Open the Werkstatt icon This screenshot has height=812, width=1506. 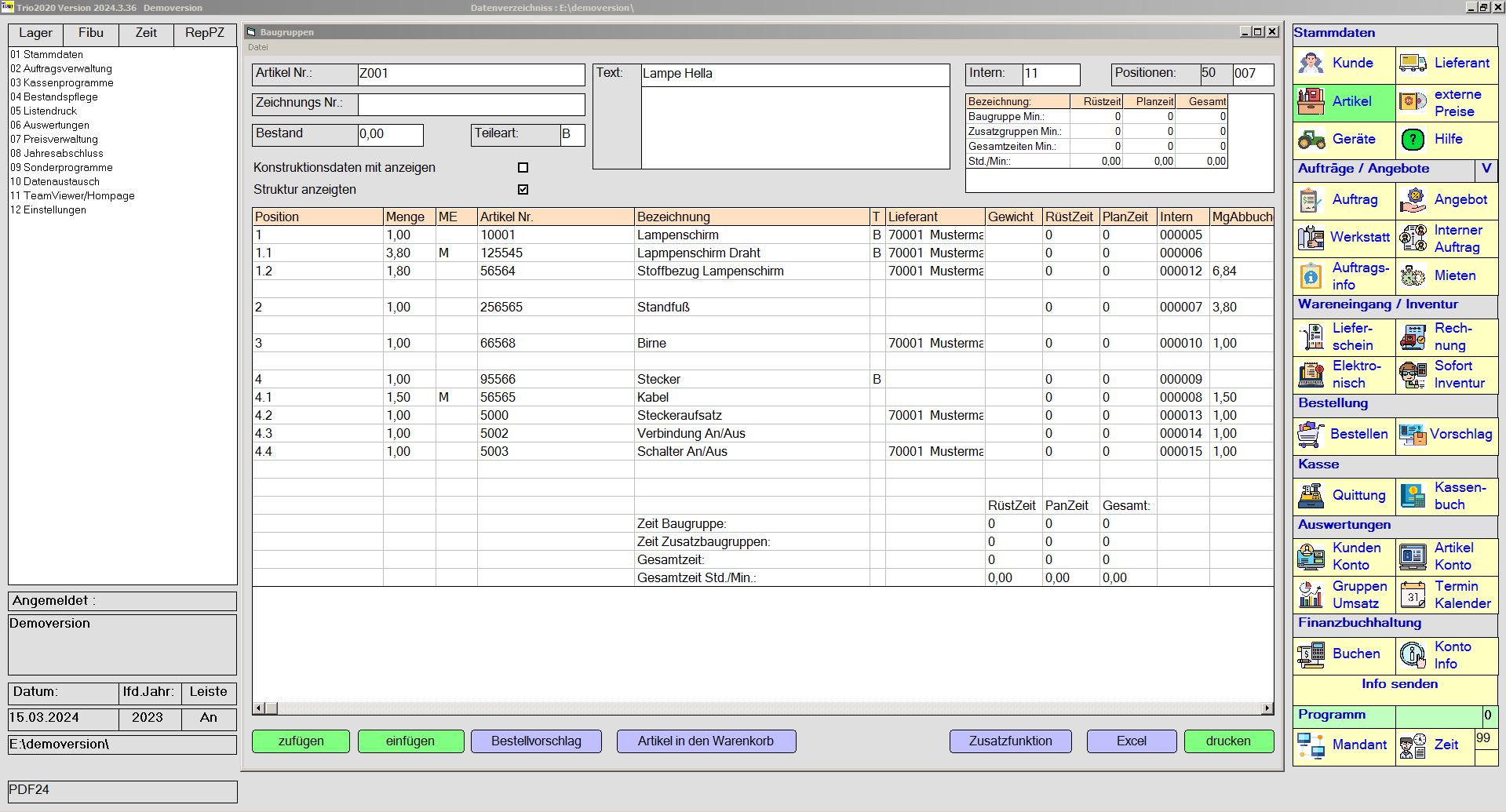[1311, 238]
